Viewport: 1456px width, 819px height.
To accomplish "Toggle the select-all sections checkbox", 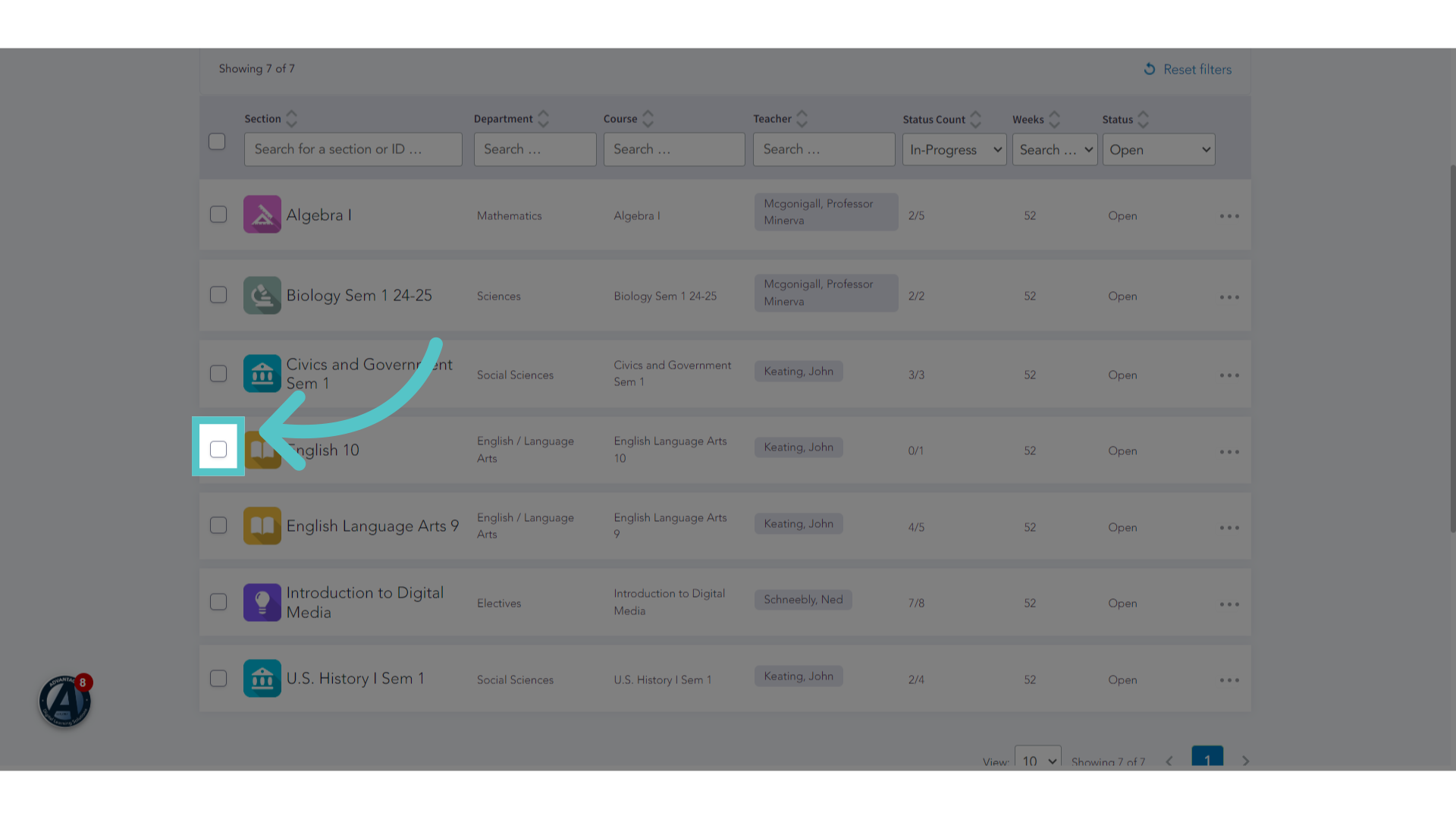I will click(x=217, y=142).
